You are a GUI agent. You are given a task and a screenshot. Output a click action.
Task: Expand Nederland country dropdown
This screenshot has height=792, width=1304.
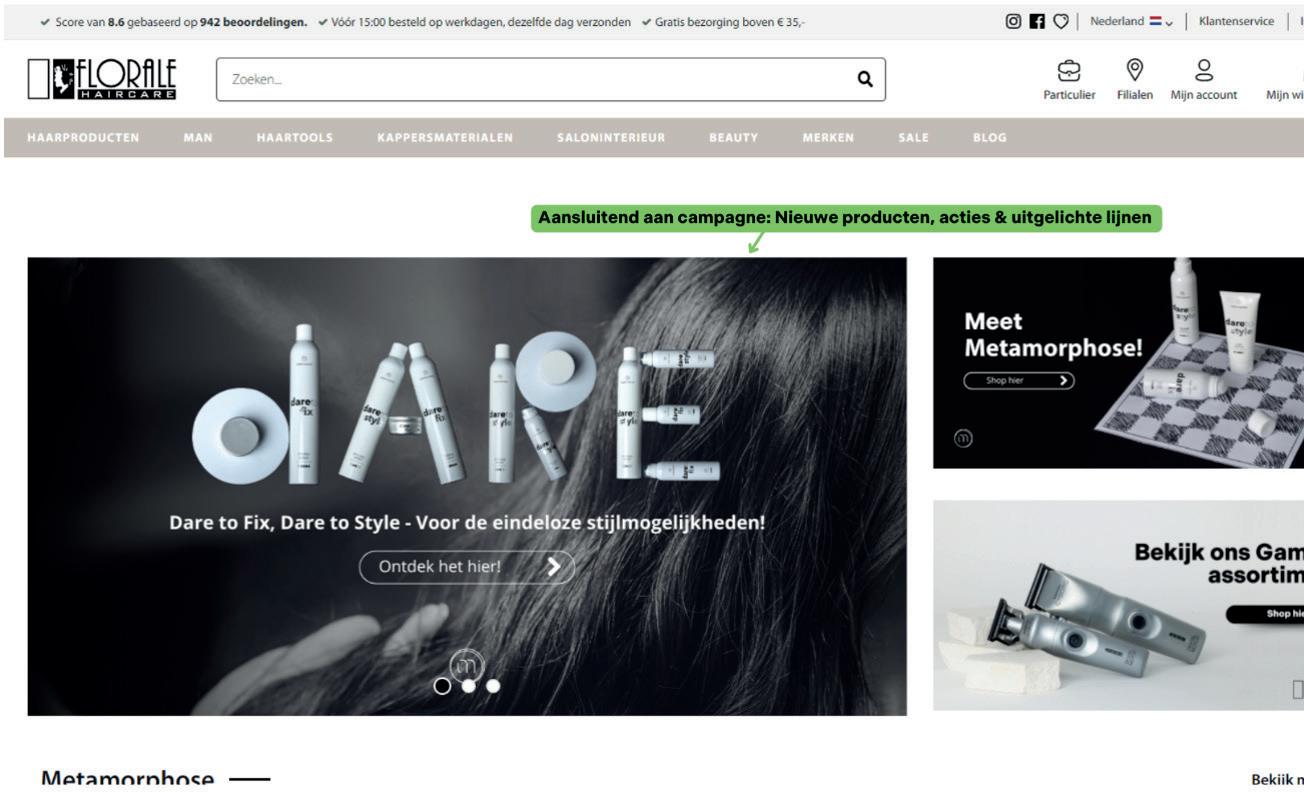tap(1131, 22)
